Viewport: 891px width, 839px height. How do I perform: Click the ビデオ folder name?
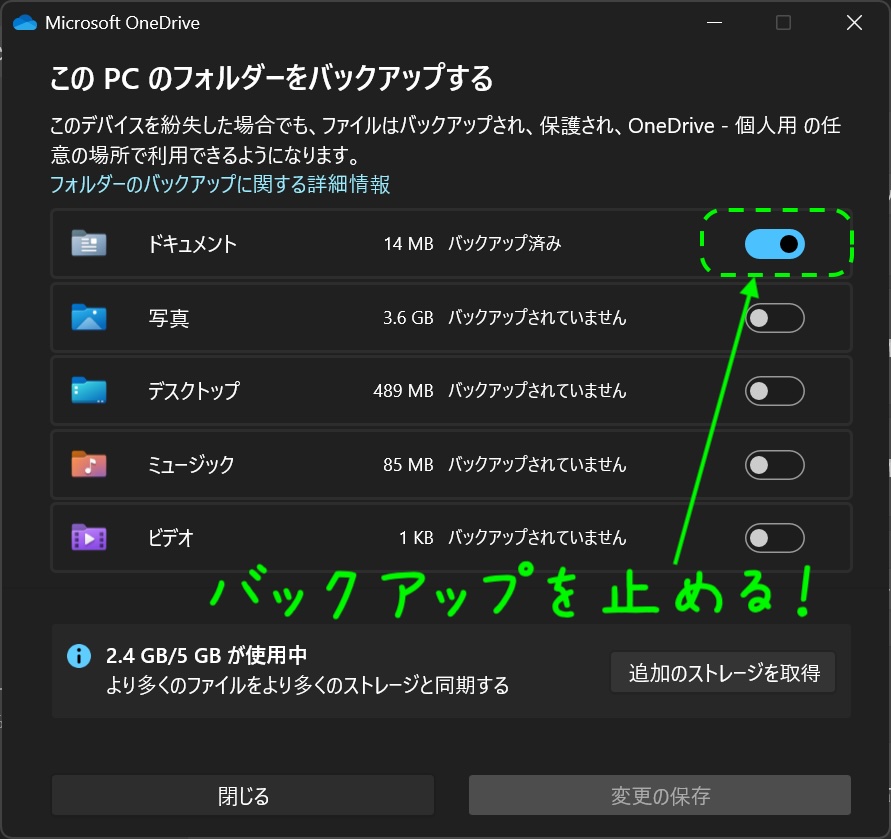point(170,538)
